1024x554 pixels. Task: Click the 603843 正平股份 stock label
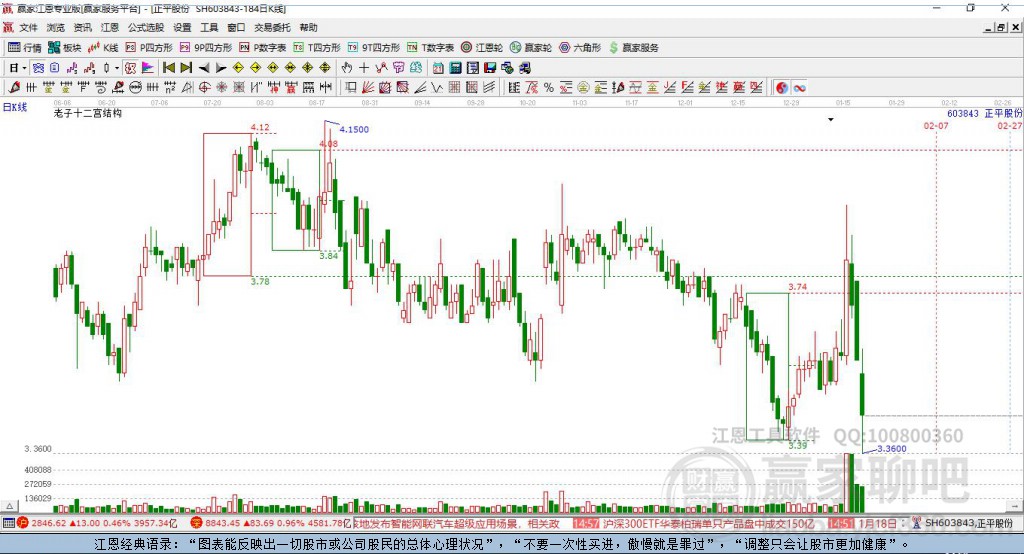click(x=985, y=114)
